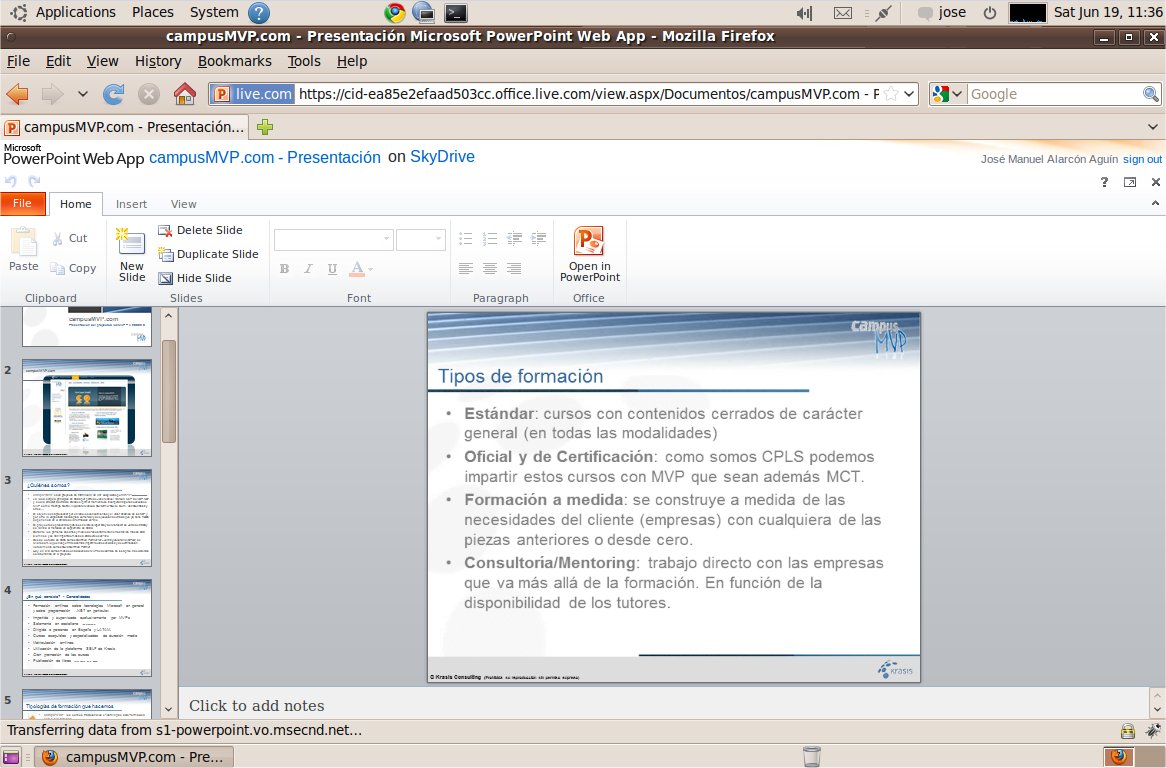Add a New Slide
Screen dimensions: 1166x768
132,255
